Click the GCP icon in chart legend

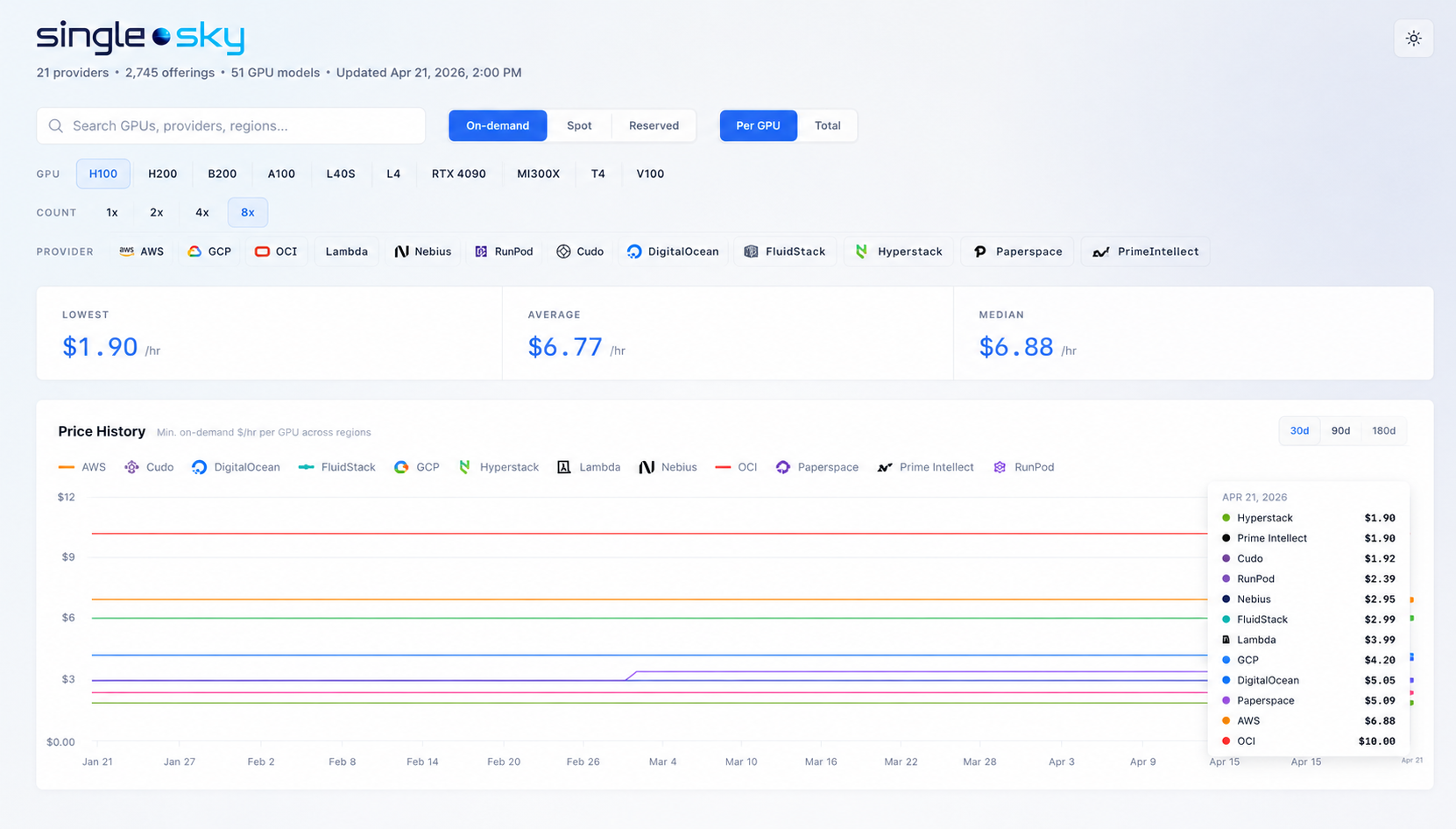click(x=401, y=467)
